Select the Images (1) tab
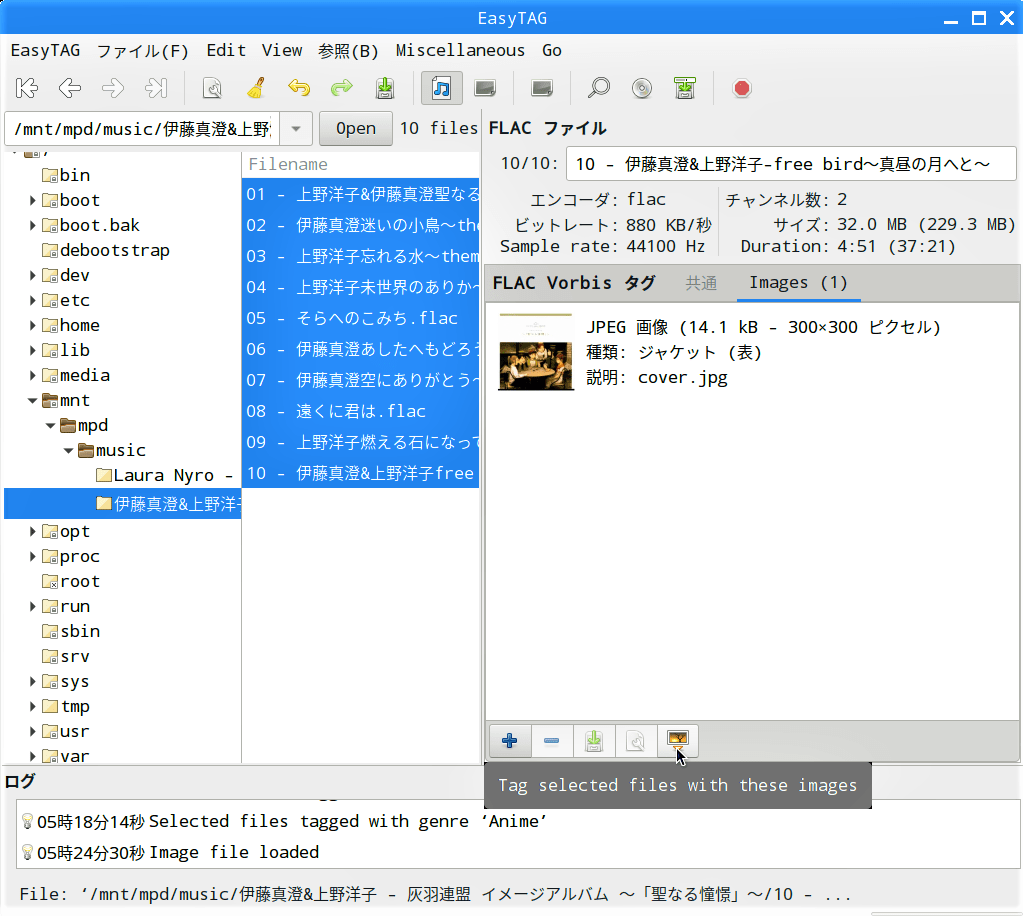 pyautogui.click(x=799, y=282)
